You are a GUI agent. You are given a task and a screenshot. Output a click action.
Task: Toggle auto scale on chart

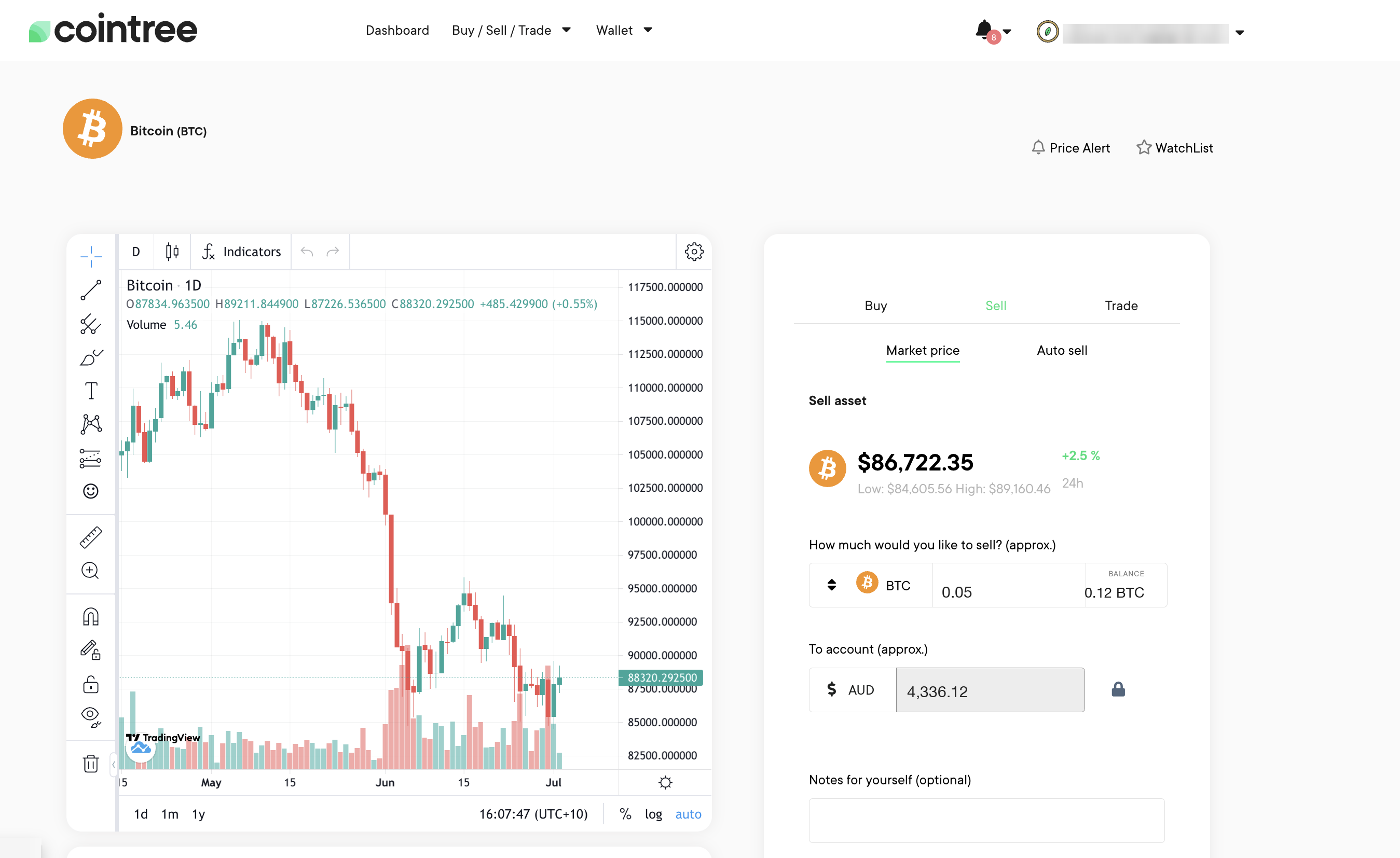coord(688,814)
